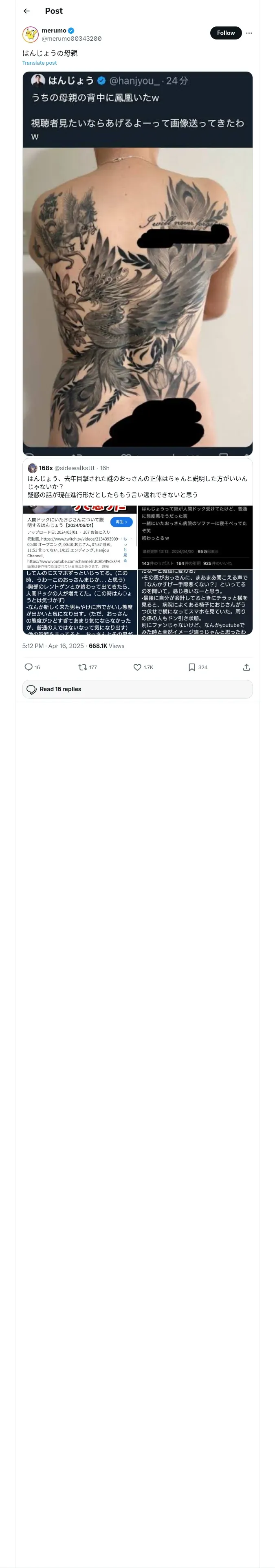Click the Translate post link
The width and height of the screenshot is (275, 1568).
[x=40, y=63]
